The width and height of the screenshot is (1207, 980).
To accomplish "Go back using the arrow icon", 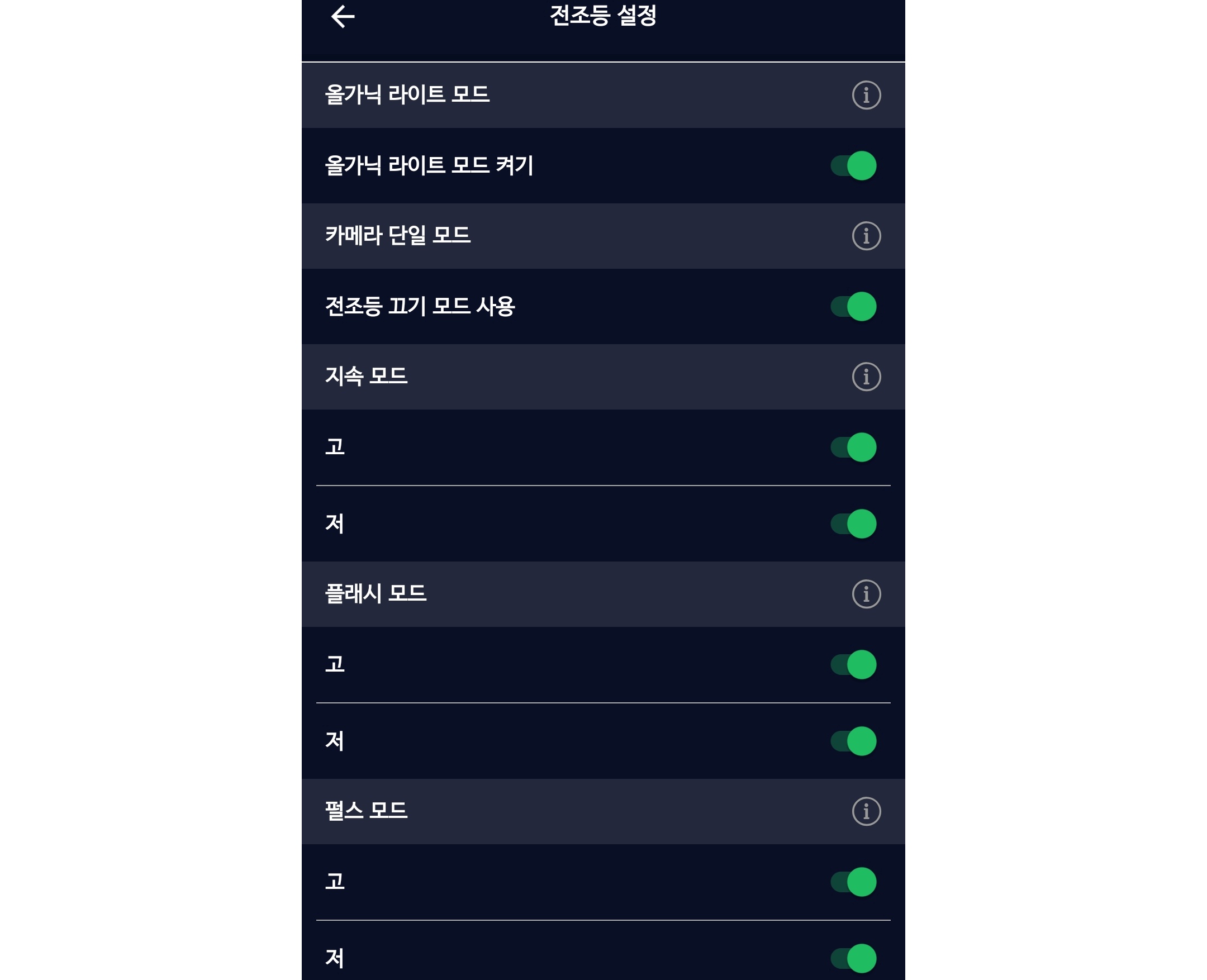I will (x=343, y=16).
